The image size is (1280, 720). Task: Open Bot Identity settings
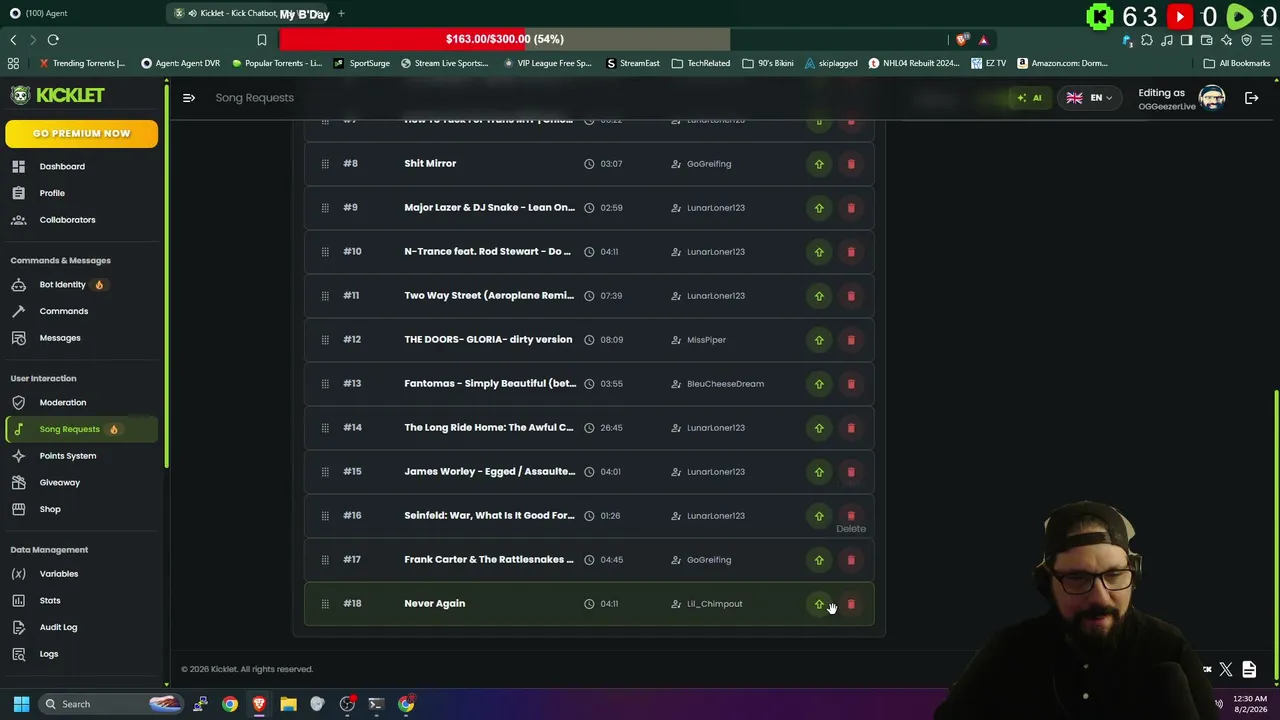point(62,285)
